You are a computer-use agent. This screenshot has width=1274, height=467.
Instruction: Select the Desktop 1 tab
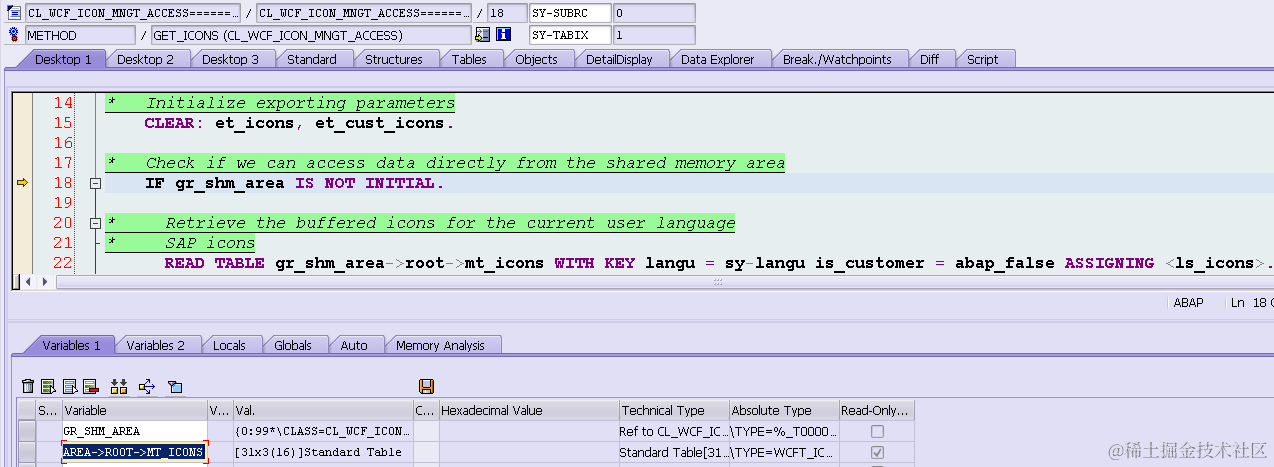coord(63,59)
